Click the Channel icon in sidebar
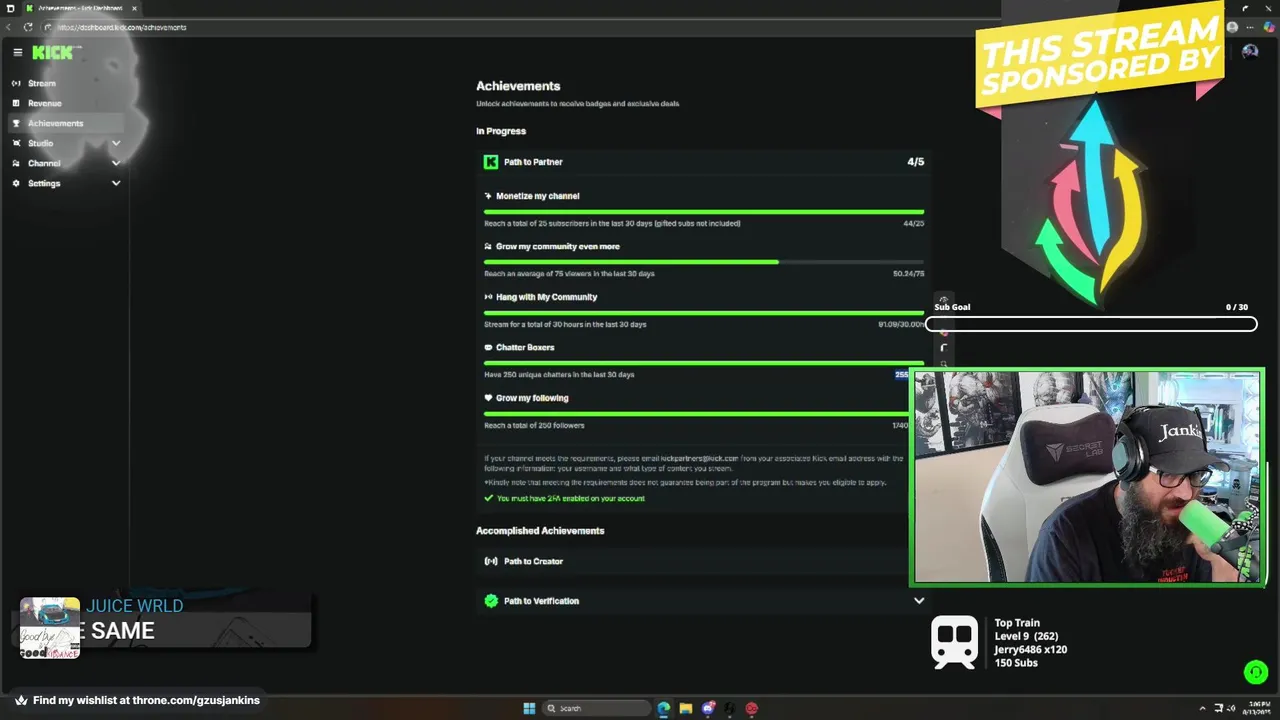The height and width of the screenshot is (720, 1280). 16,163
